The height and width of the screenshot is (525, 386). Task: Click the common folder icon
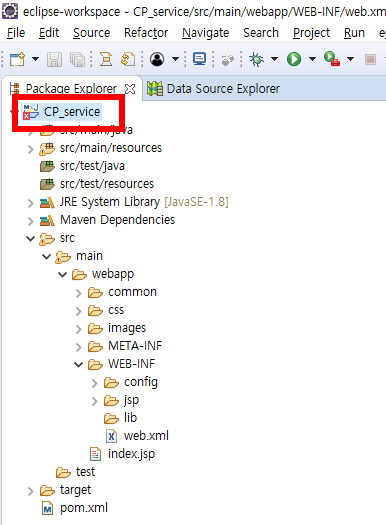(x=95, y=293)
